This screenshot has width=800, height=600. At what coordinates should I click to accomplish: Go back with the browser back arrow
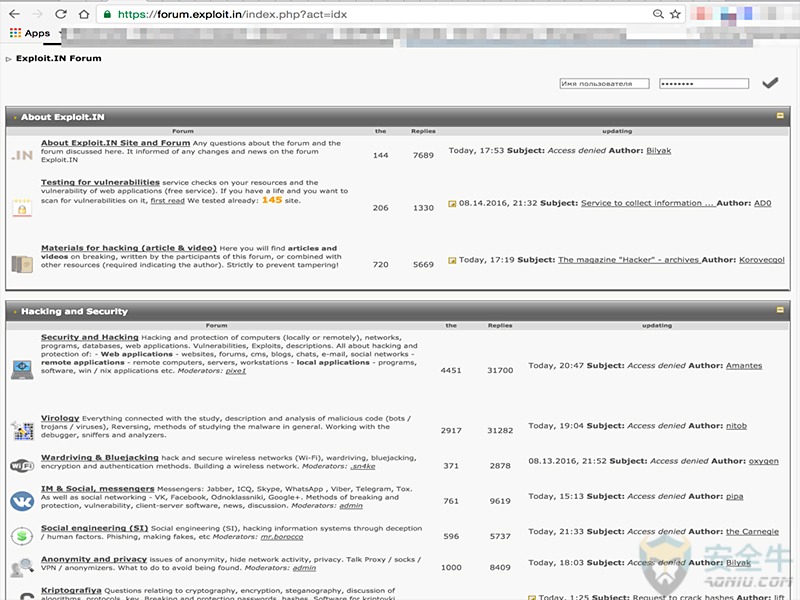(x=14, y=14)
